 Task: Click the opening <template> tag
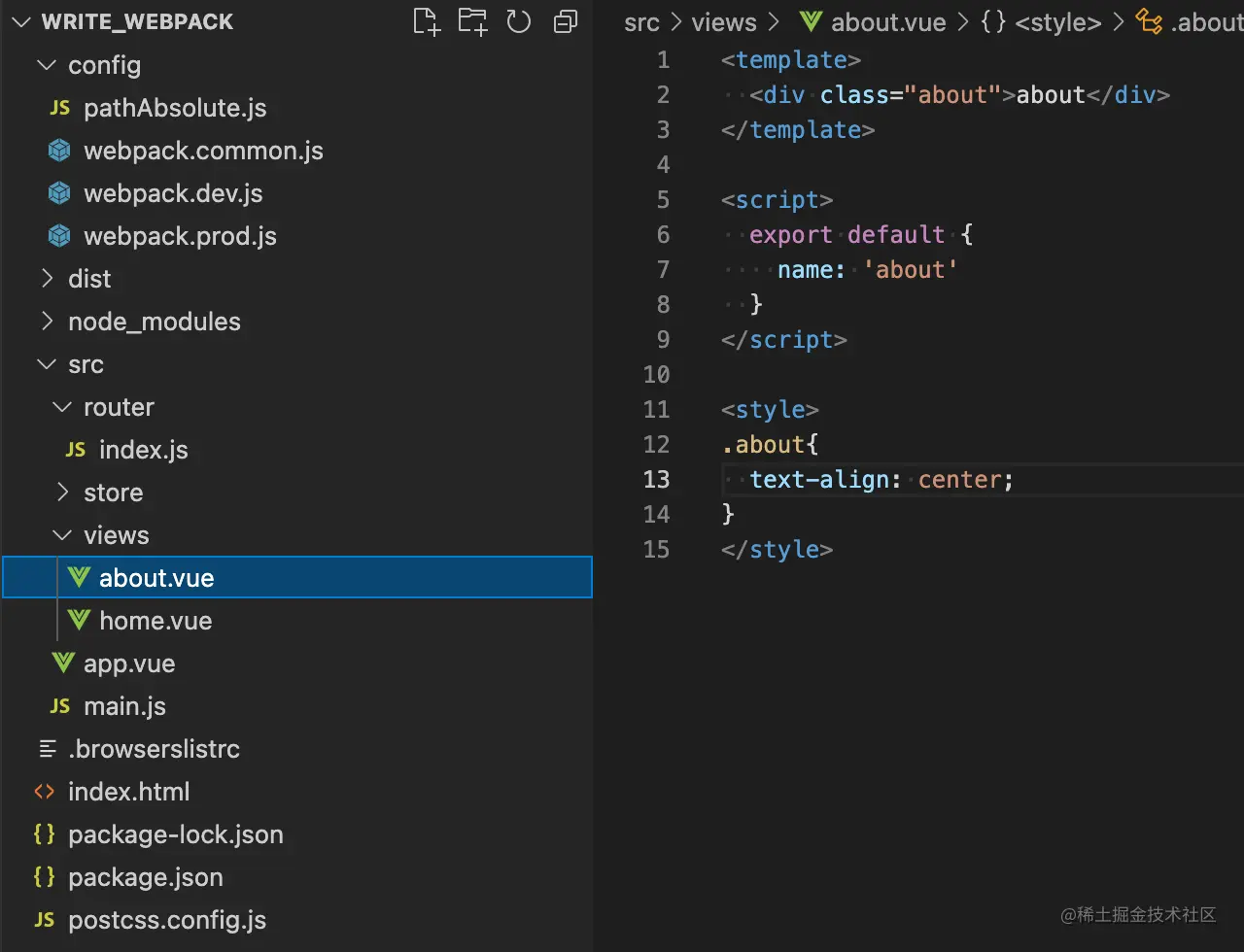(x=791, y=60)
